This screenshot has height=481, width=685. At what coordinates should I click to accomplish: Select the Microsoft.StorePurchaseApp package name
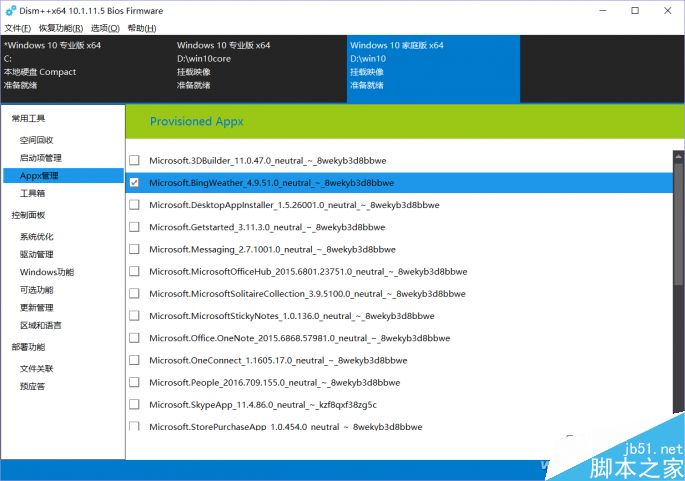click(x=285, y=426)
